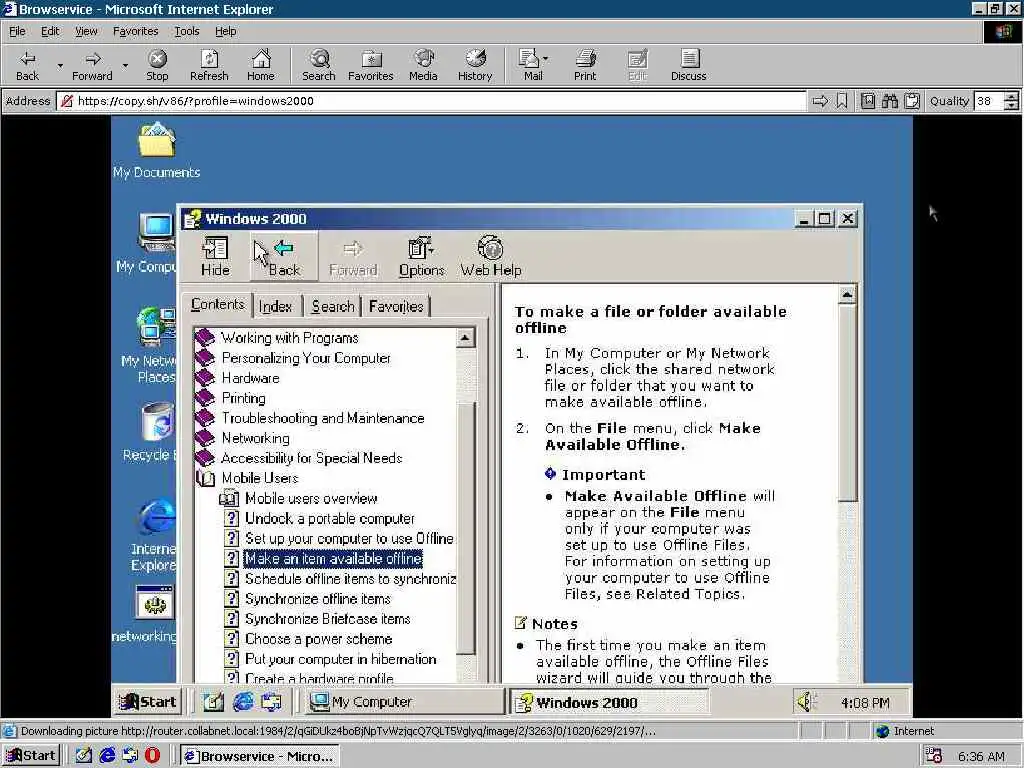Click Back in Windows 2000 help toolbar
1024x768 pixels.
tap(284, 257)
